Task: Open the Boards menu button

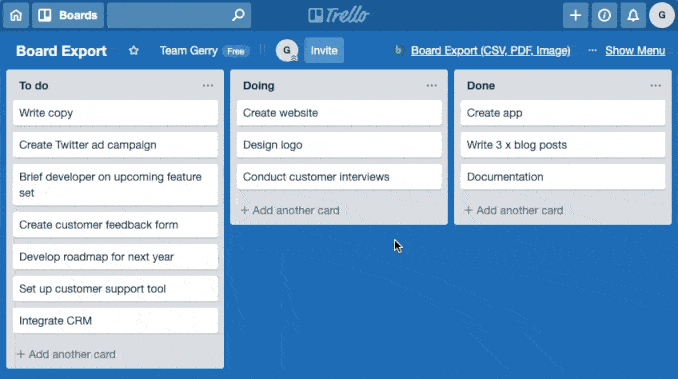Action: [68, 16]
